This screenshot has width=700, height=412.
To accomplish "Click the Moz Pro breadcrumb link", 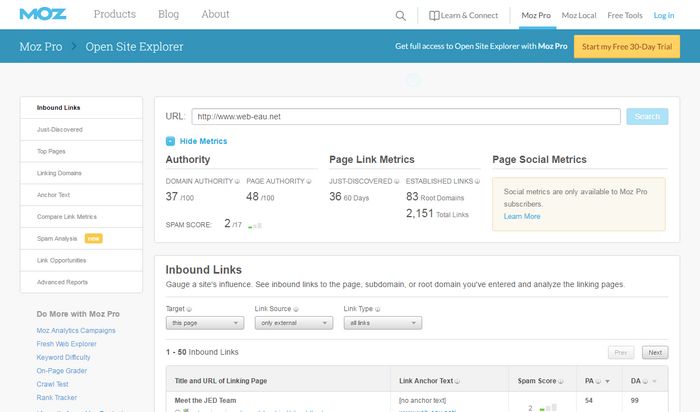I will click(41, 46).
